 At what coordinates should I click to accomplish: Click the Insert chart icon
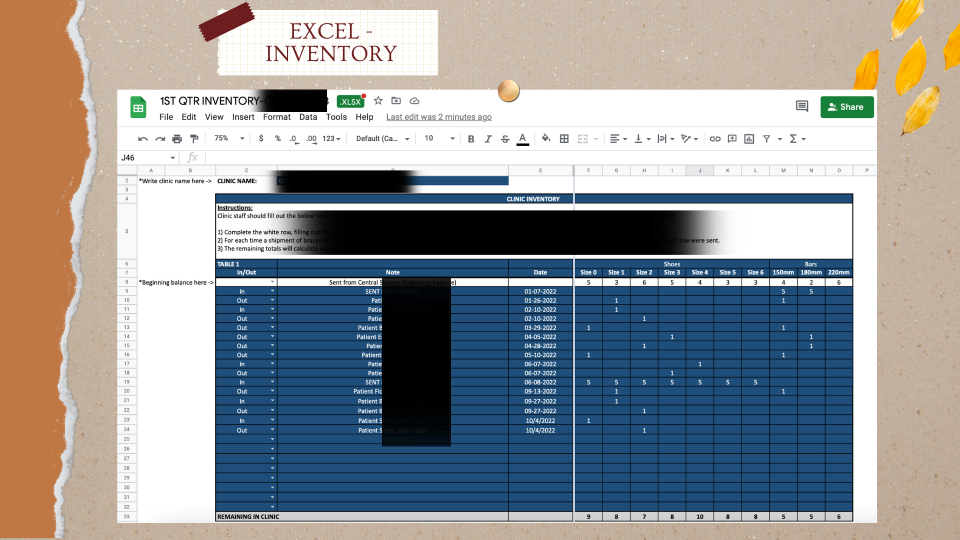pyautogui.click(x=749, y=139)
